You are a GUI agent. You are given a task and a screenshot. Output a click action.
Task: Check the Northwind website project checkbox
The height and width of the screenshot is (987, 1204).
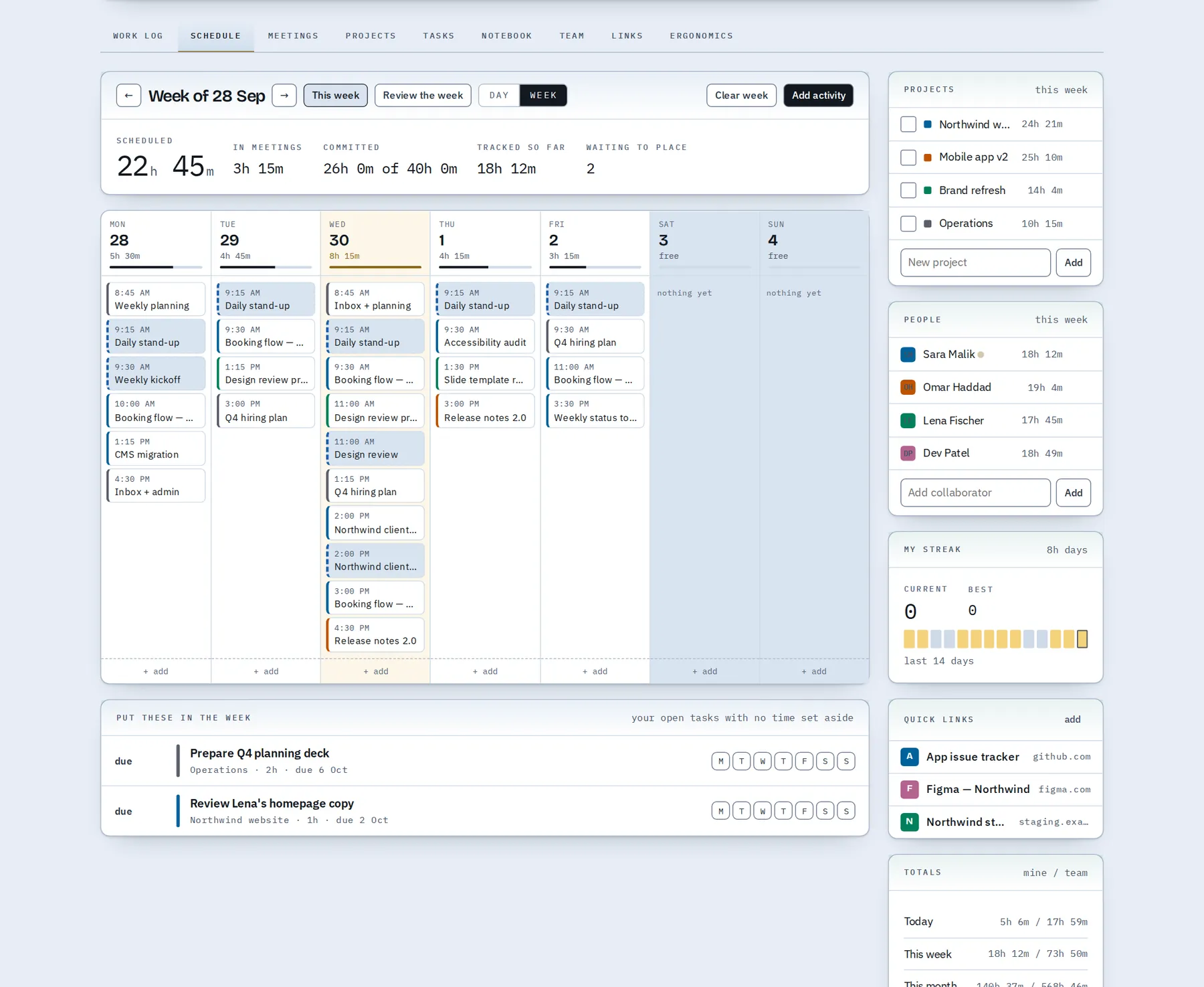click(x=908, y=124)
